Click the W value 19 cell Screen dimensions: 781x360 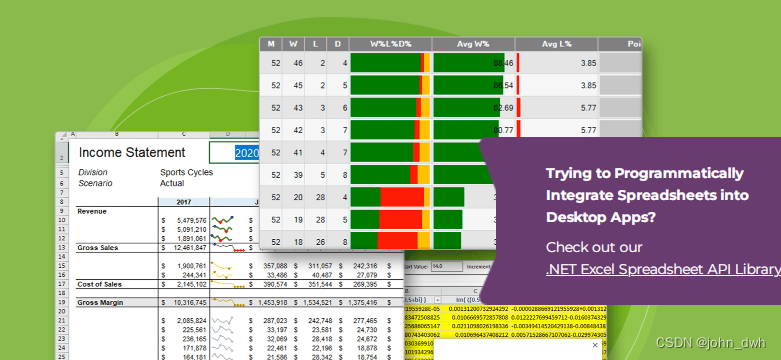pyautogui.click(x=293, y=220)
